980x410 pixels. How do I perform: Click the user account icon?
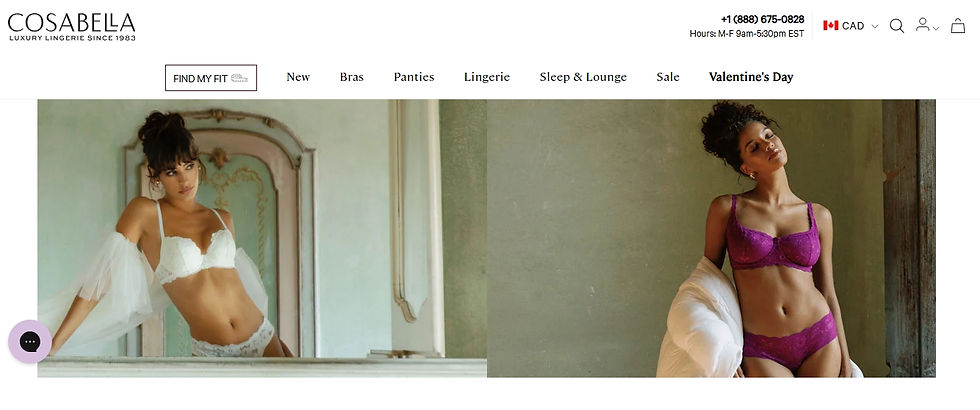coord(922,24)
